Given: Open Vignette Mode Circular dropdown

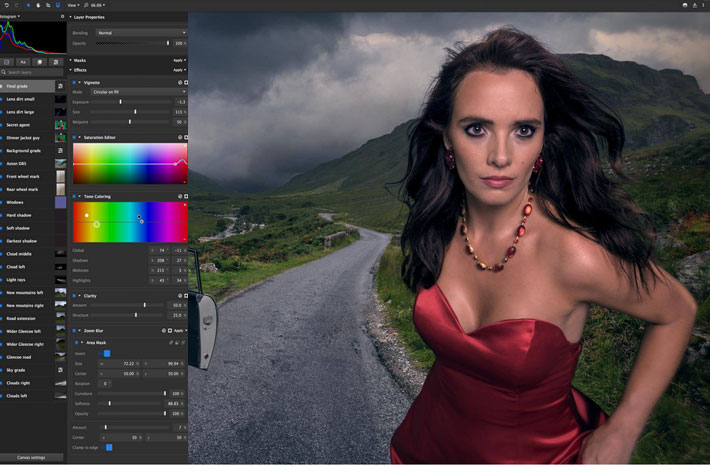Looking at the screenshot, I should click(139, 92).
